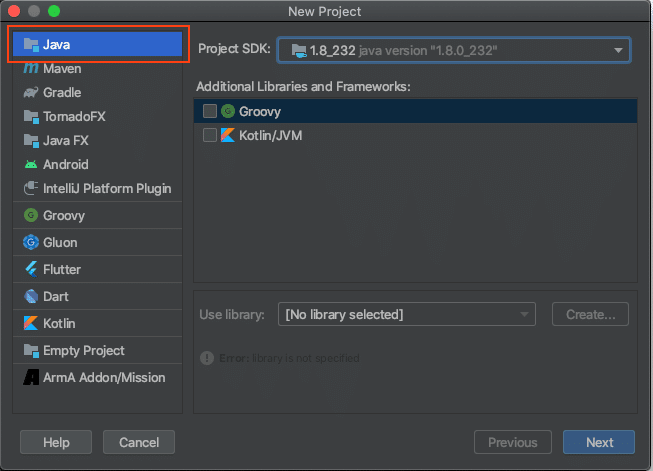Click Next to continue
This screenshot has height=471, width=653.
pos(599,442)
